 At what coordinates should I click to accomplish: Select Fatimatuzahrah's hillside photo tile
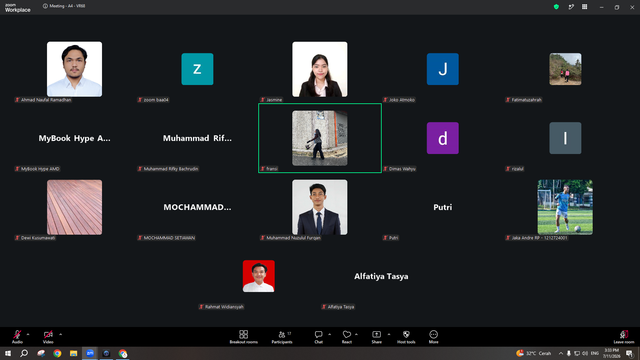click(565, 69)
